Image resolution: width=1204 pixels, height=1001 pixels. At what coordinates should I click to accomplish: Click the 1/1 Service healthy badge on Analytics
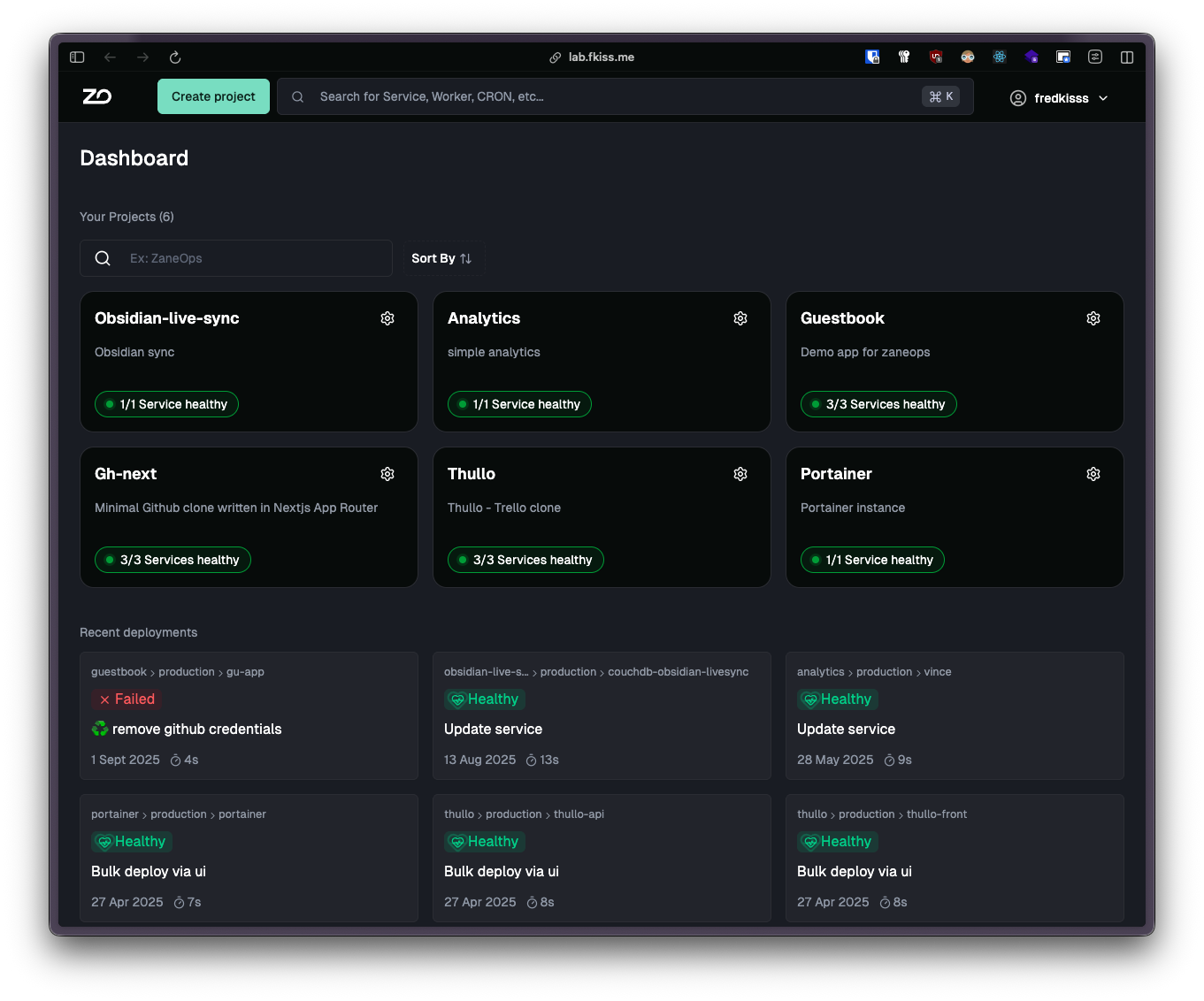coord(519,404)
